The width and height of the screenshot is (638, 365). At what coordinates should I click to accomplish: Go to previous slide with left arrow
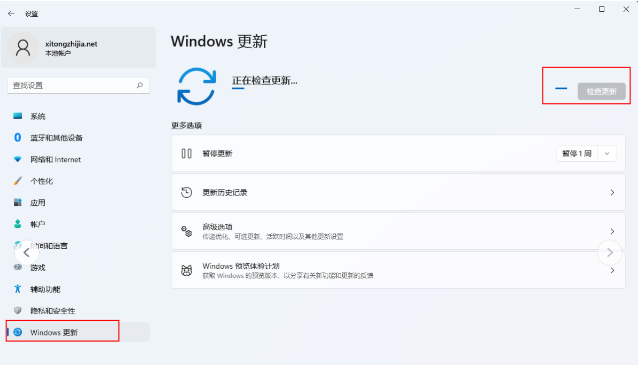tap(26, 253)
